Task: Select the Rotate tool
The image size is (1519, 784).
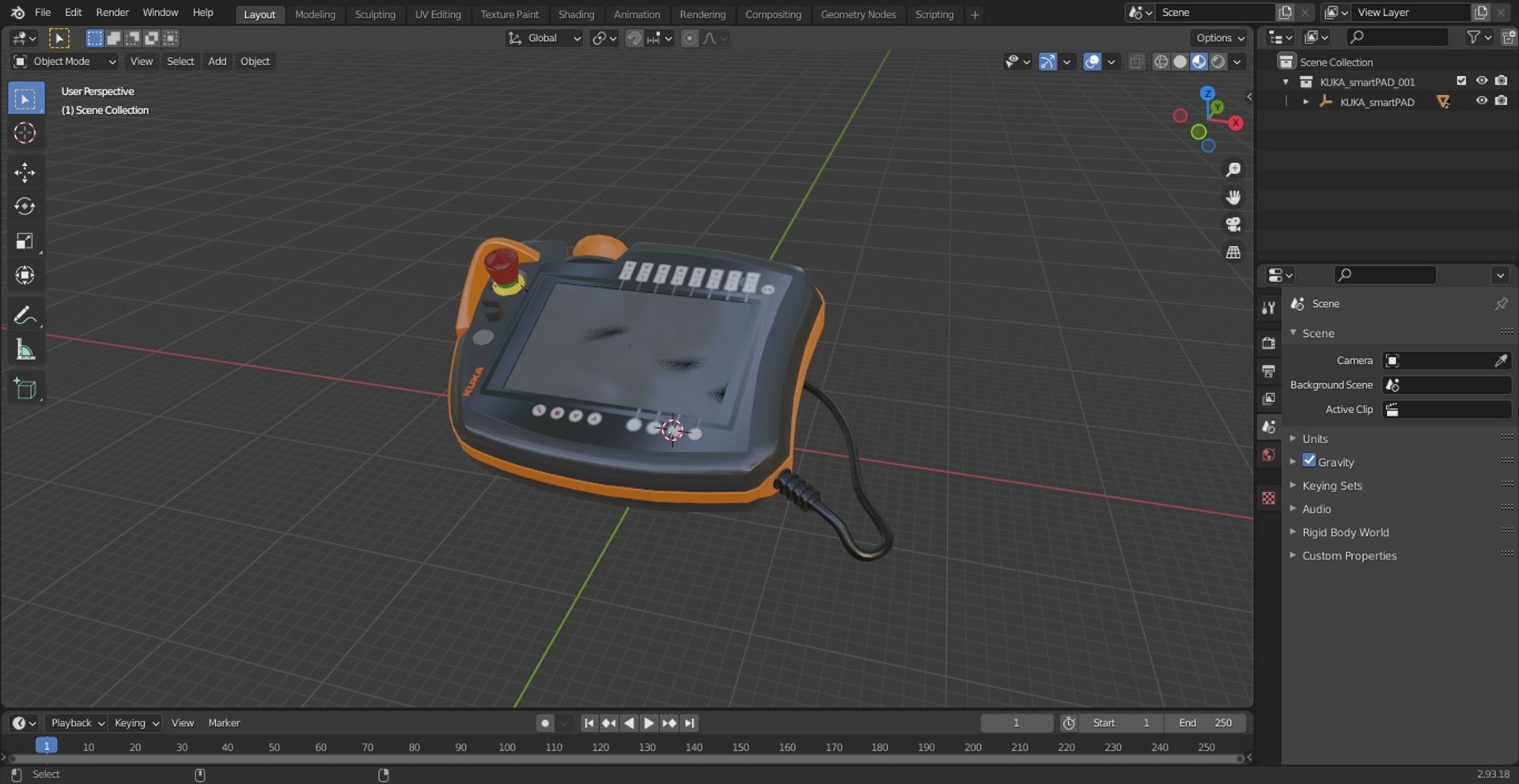Action: pyautogui.click(x=25, y=206)
